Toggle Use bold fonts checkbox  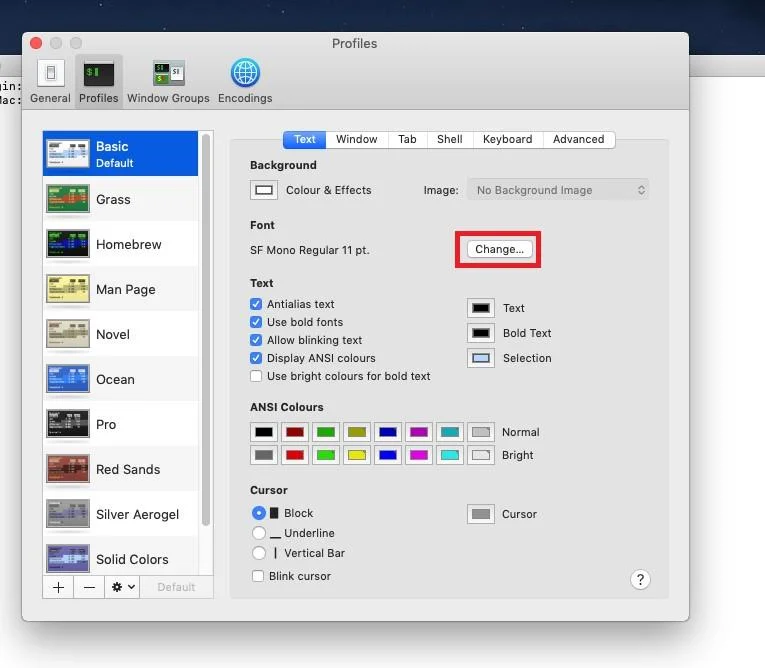[256, 322]
